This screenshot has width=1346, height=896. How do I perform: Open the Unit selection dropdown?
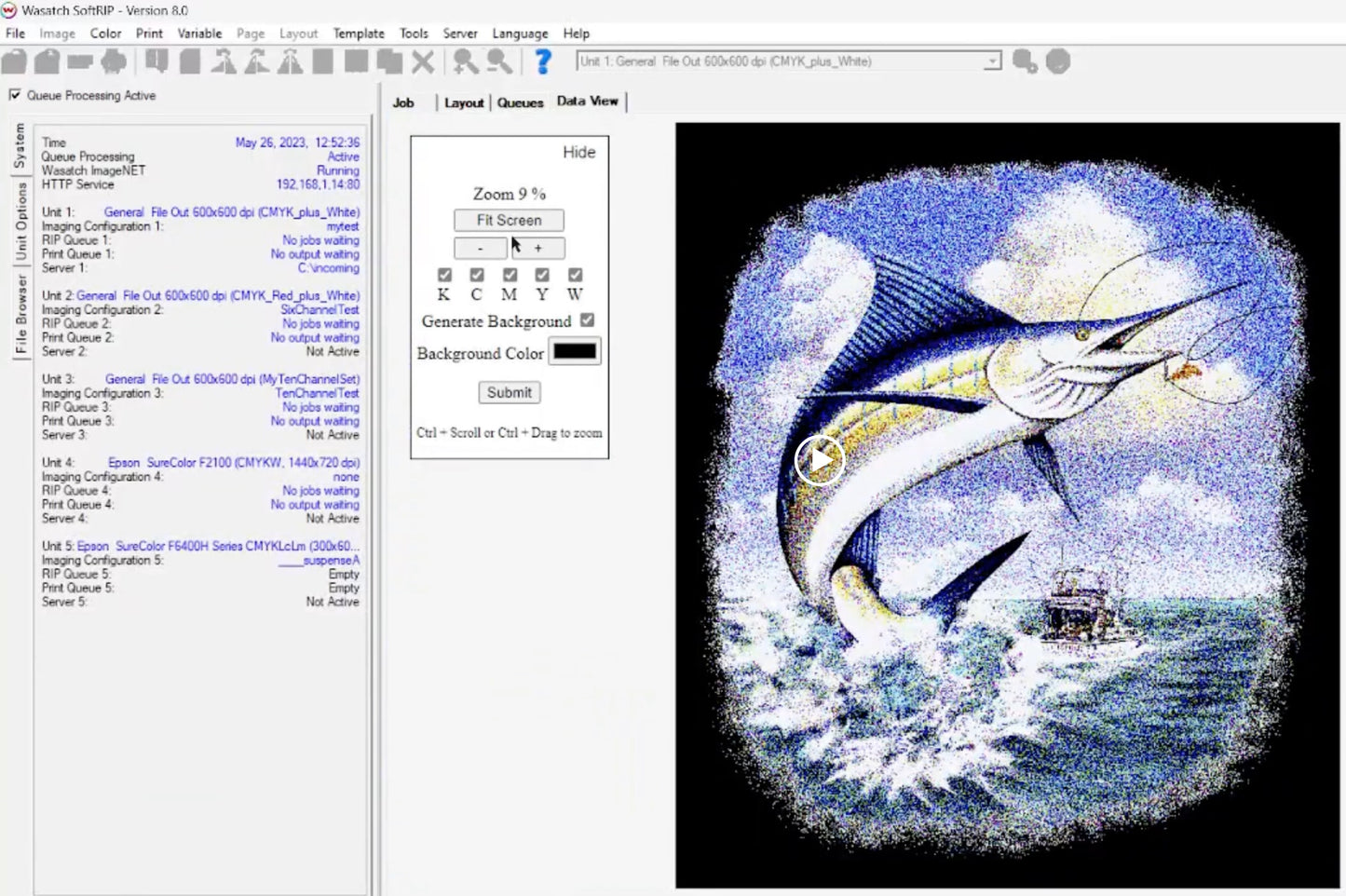point(992,61)
